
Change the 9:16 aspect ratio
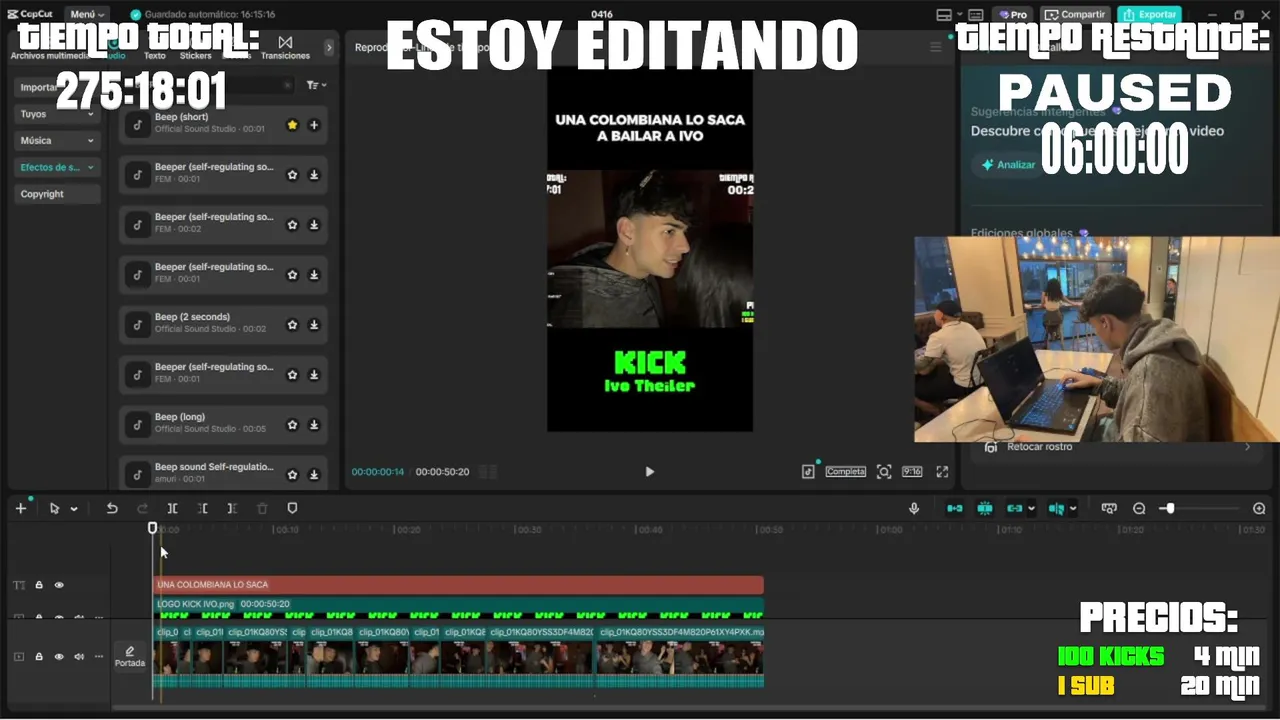coord(912,471)
